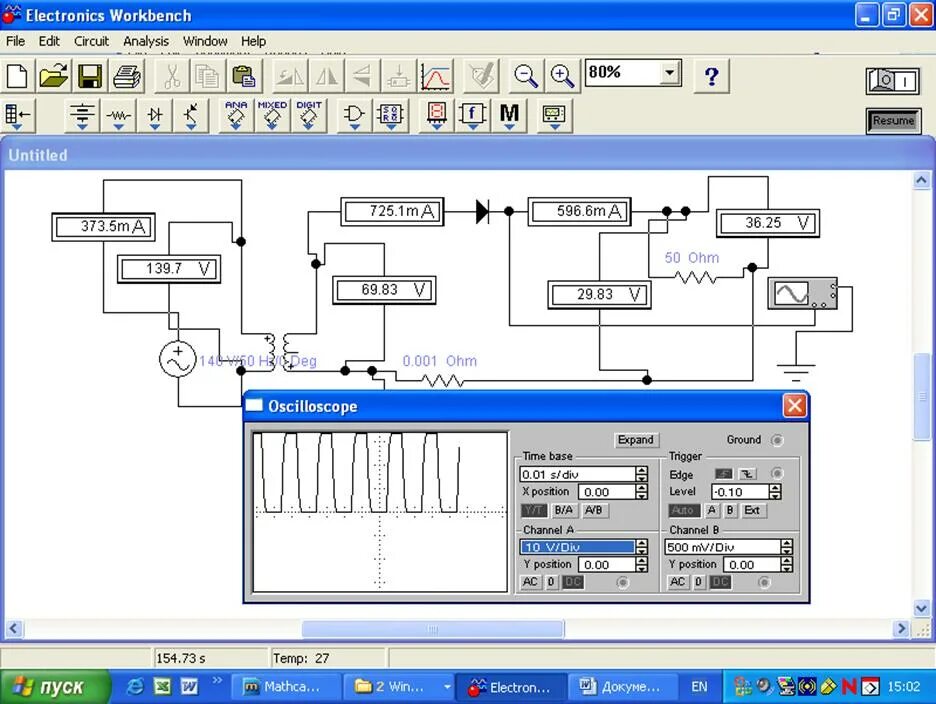Open the Logic Gates parts bin
The height and width of the screenshot is (704, 936).
[354, 115]
